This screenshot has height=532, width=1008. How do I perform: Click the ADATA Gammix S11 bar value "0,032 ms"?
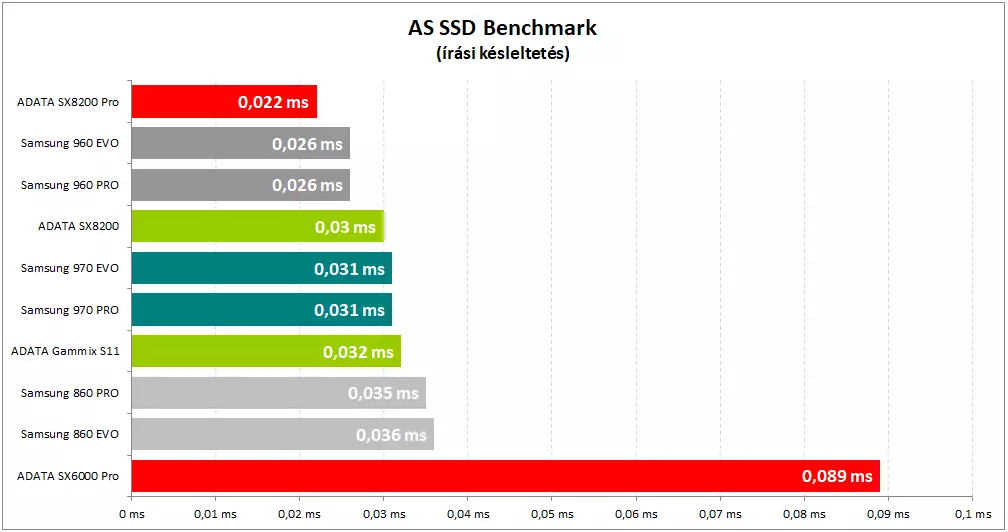click(x=358, y=351)
